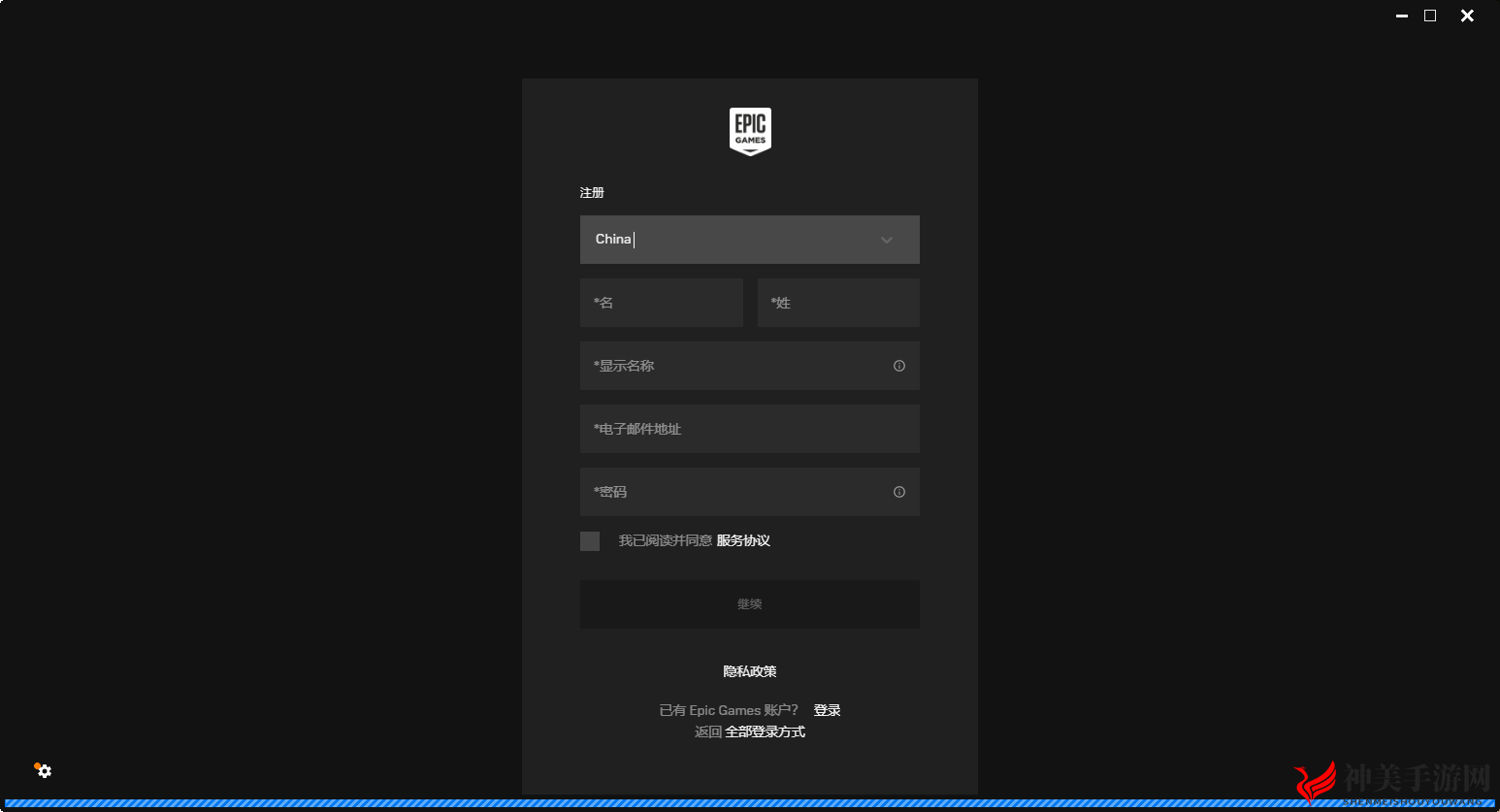Focus the *名 first name field
Screen dimensions: 1500x812
coord(662,303)
